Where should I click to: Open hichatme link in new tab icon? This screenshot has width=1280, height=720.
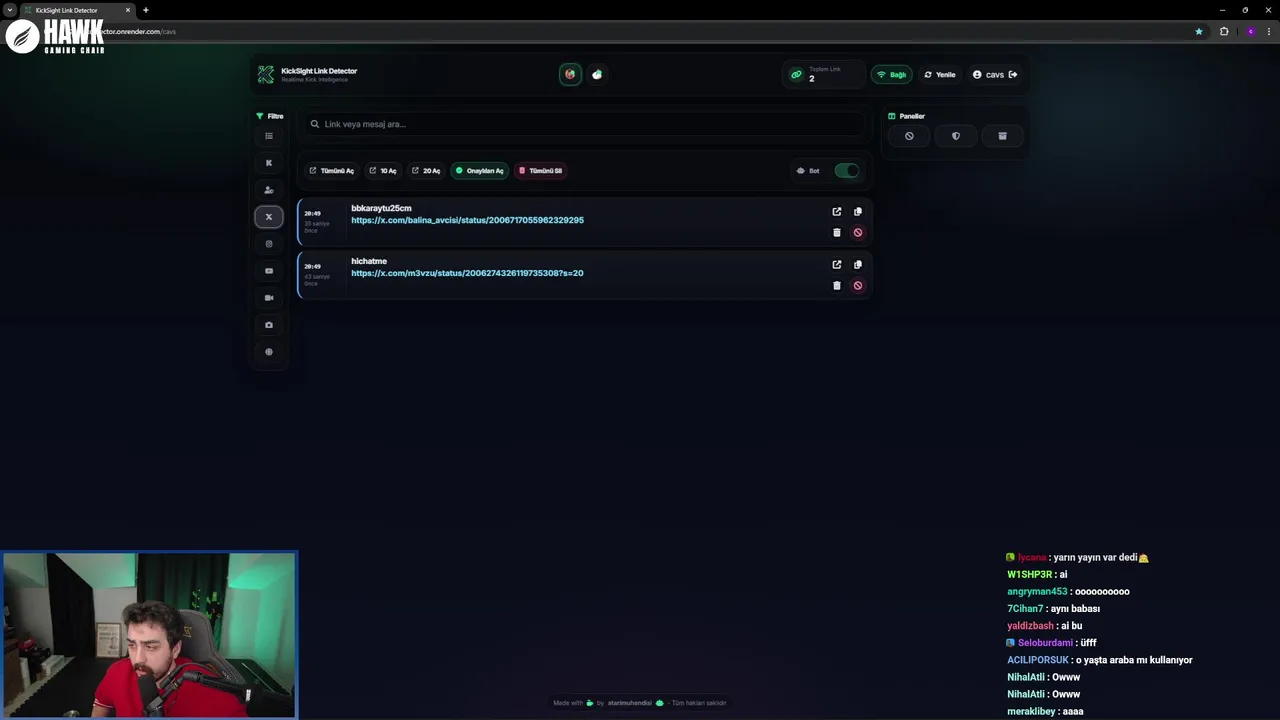(837, 265)
